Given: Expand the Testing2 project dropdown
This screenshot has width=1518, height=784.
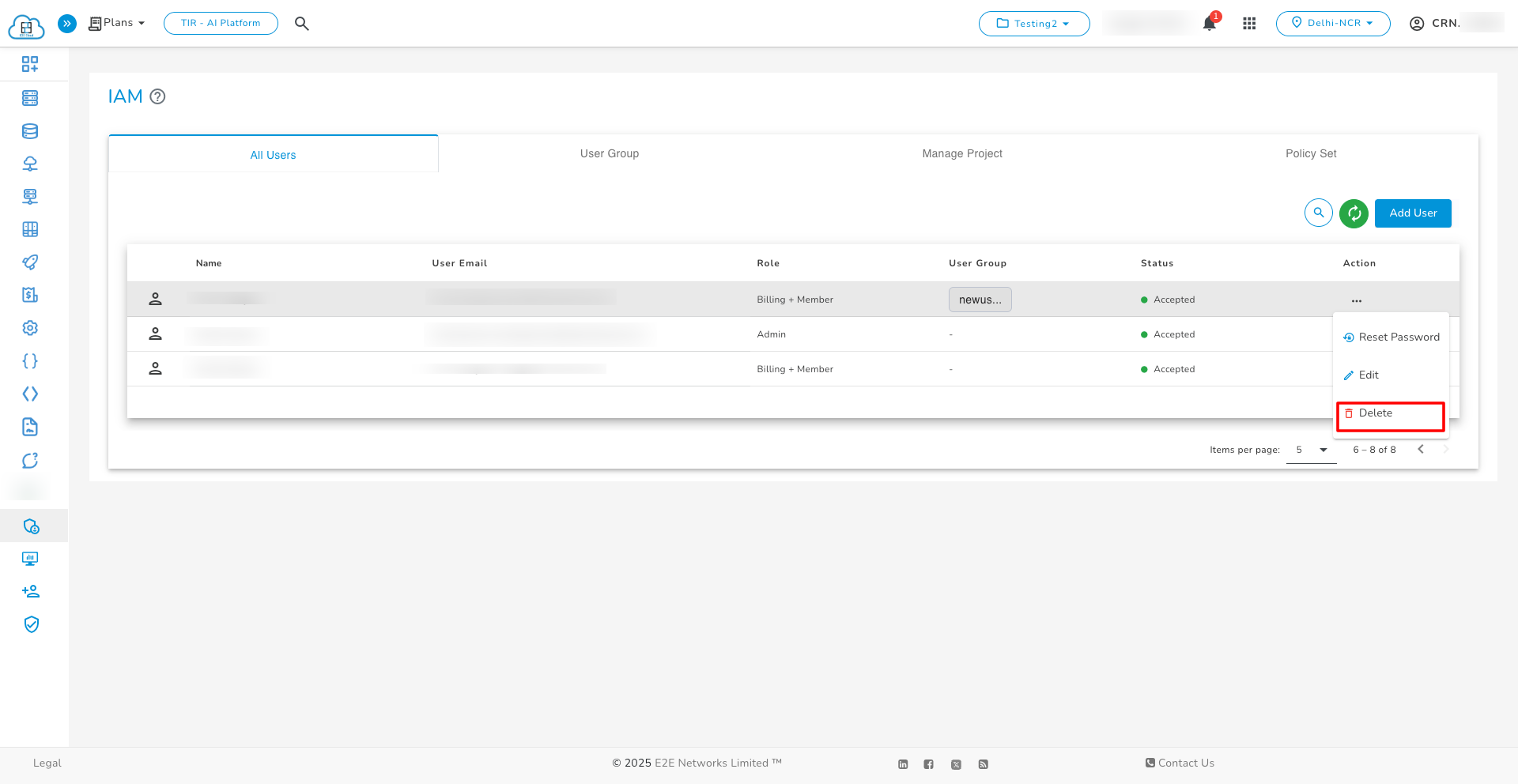Looking at the screenshot, I should click(1034, 24).
